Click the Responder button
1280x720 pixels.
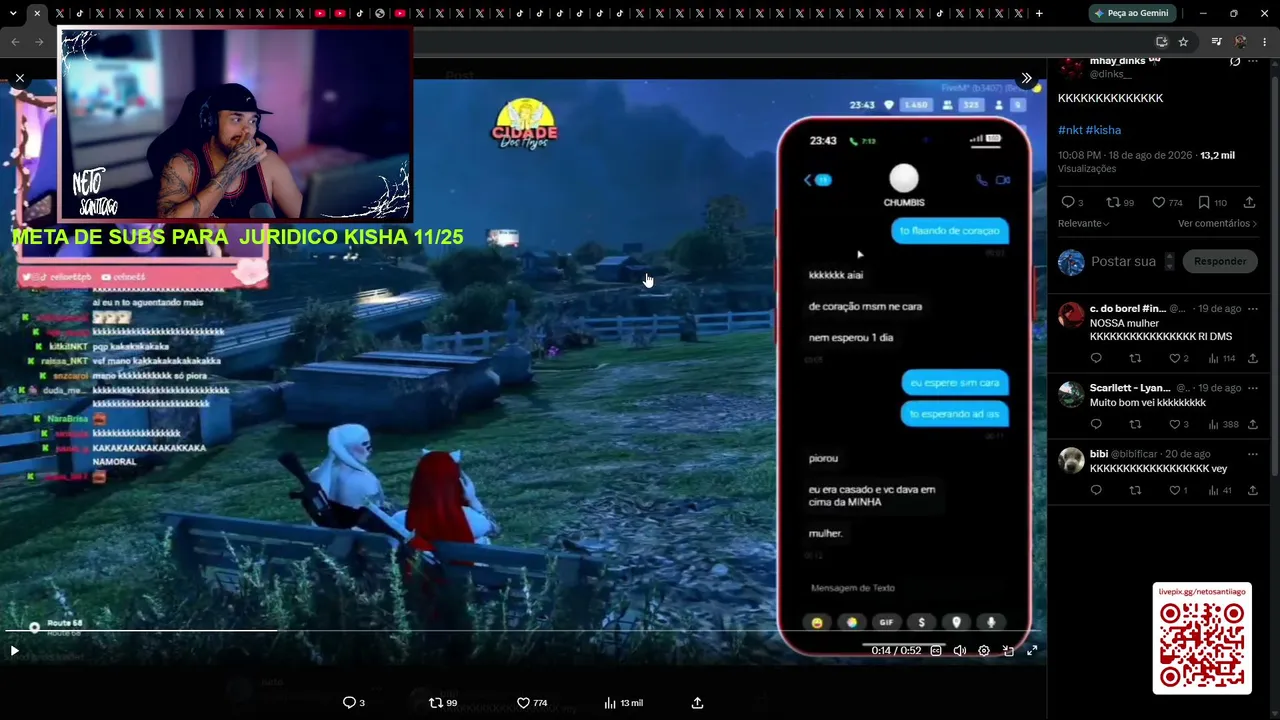click(1220, 262)
